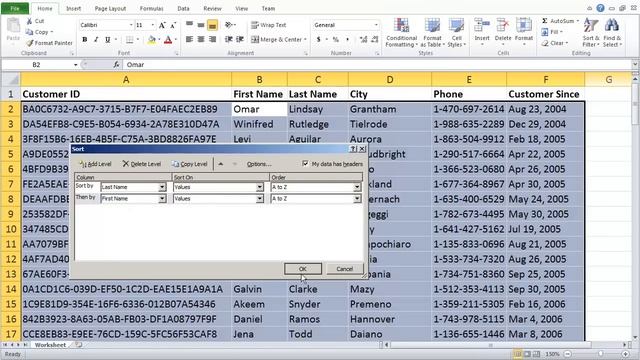Open Sort by column dropdown (Last Name)
Screen dimensions: 640x360
pos(162,187)
